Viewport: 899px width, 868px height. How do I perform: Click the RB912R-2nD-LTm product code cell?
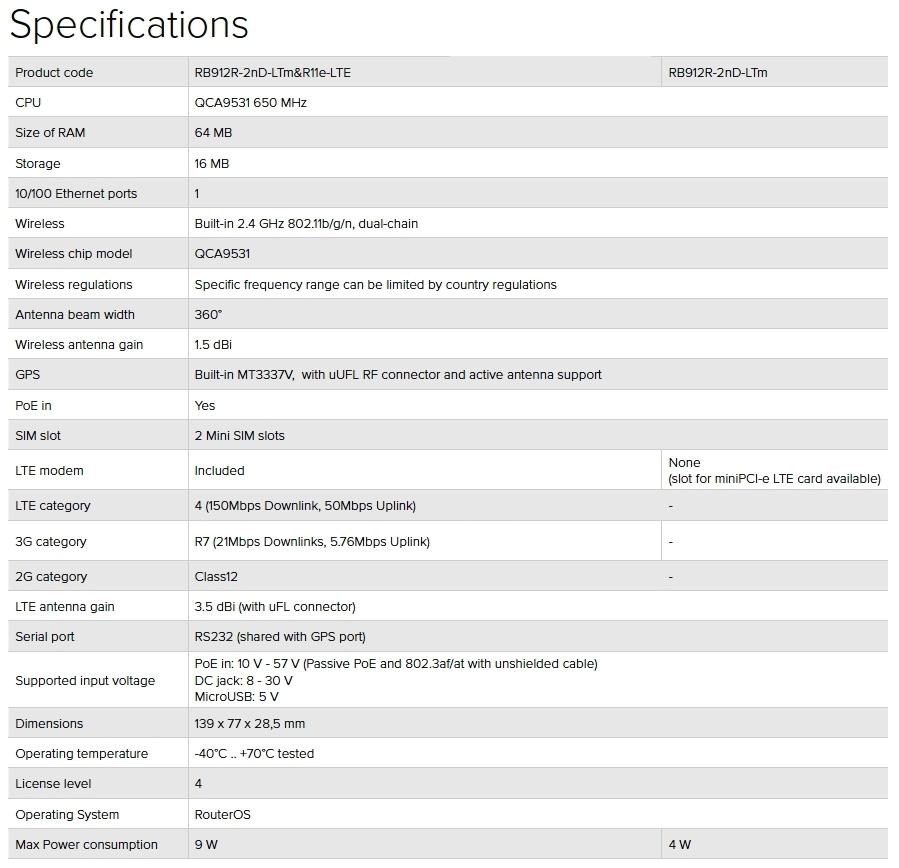point(717,73)
